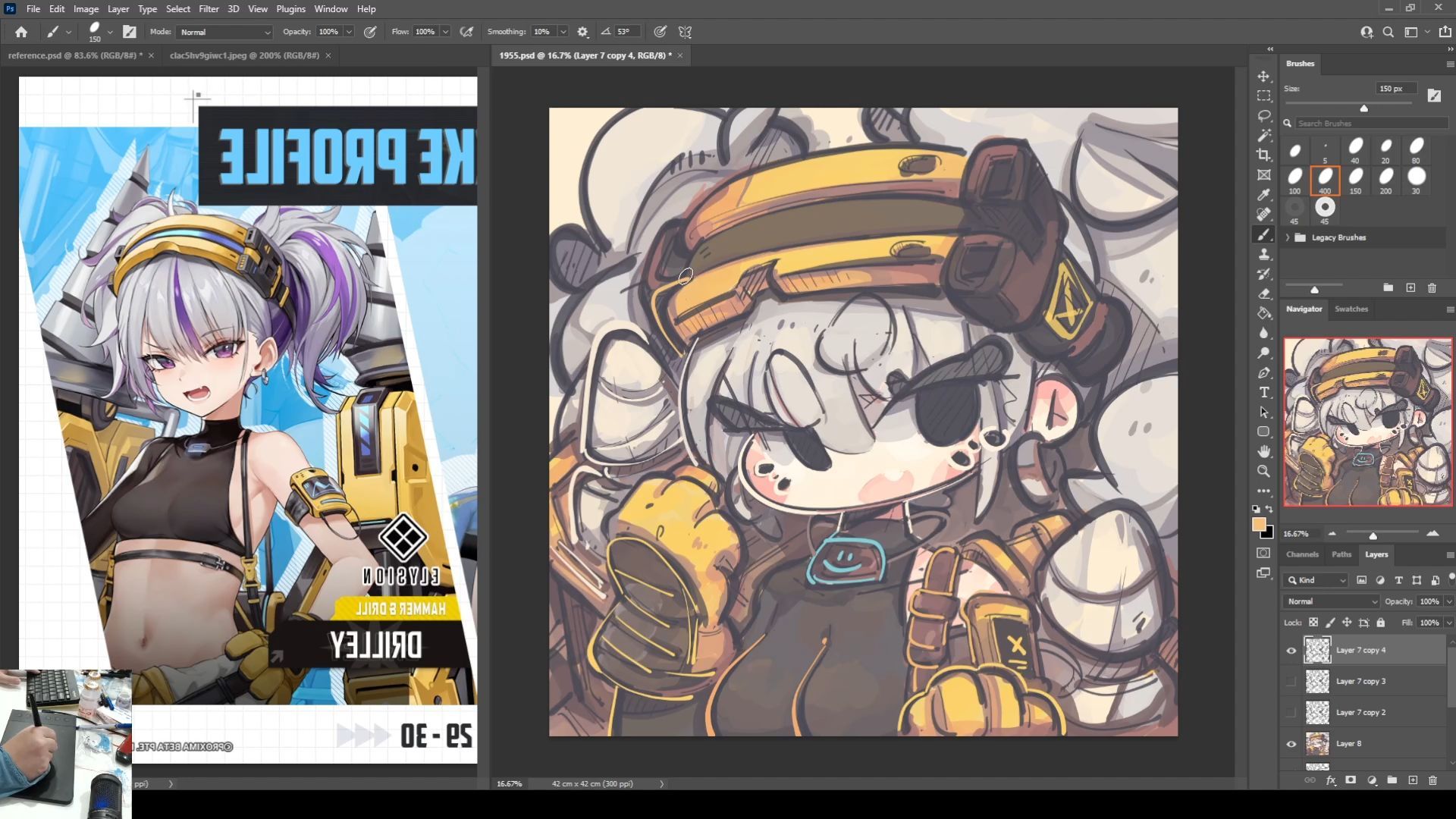Hide Layer 8

[x=1291, y=744]
